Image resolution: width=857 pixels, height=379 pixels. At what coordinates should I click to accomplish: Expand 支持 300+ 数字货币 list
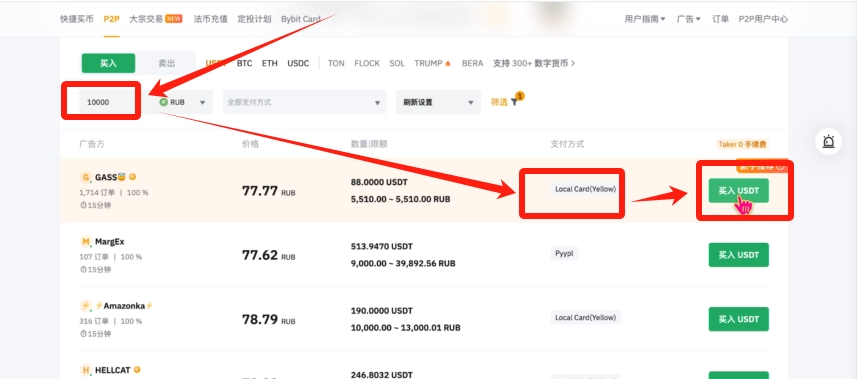534,63
